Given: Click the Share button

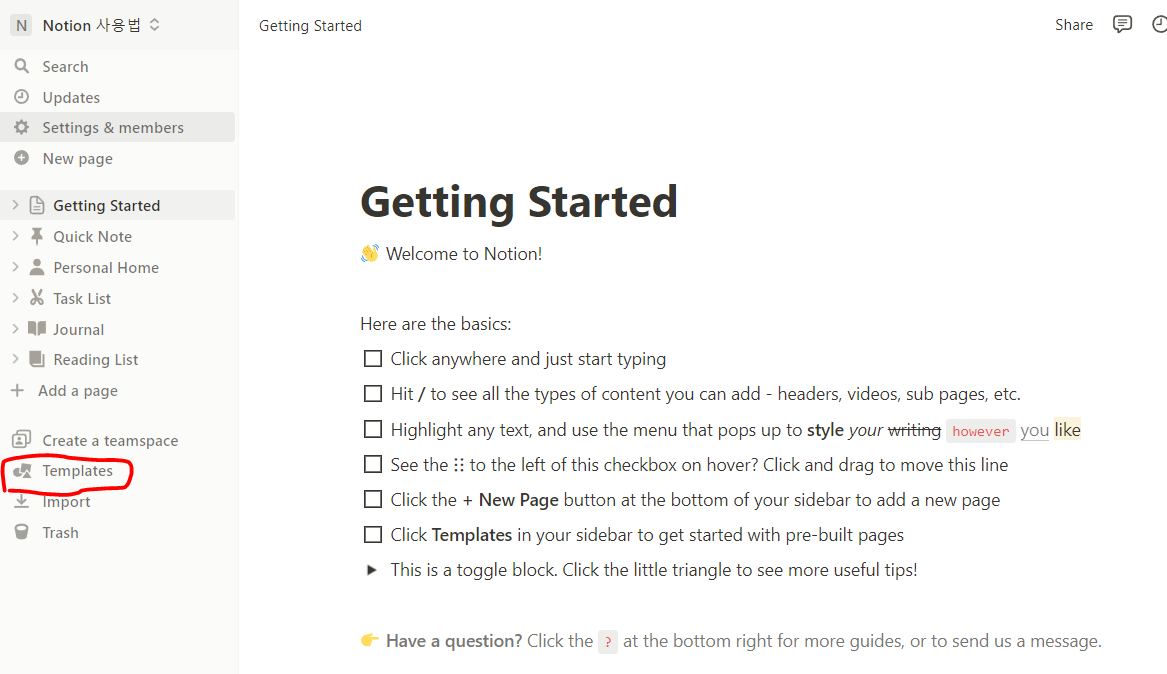Looking at the screenshot, I should tap(1074, 25).
